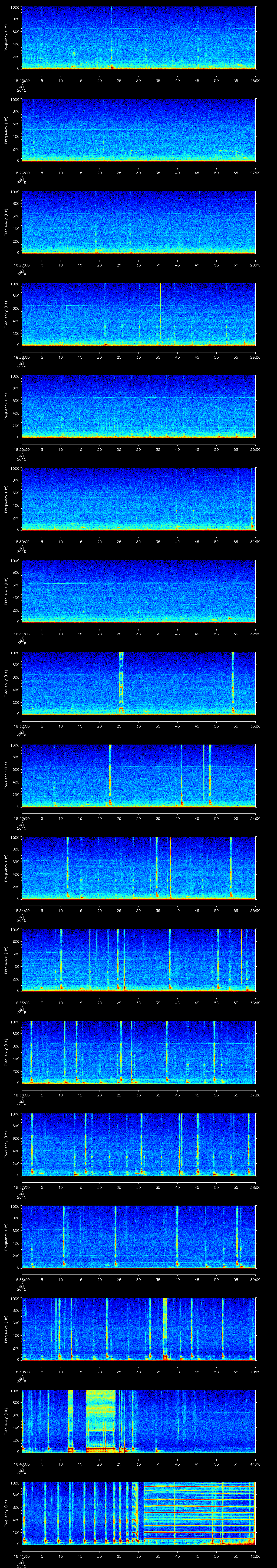Click the 18:41:00 start time label

click(x=22, y=1556)
